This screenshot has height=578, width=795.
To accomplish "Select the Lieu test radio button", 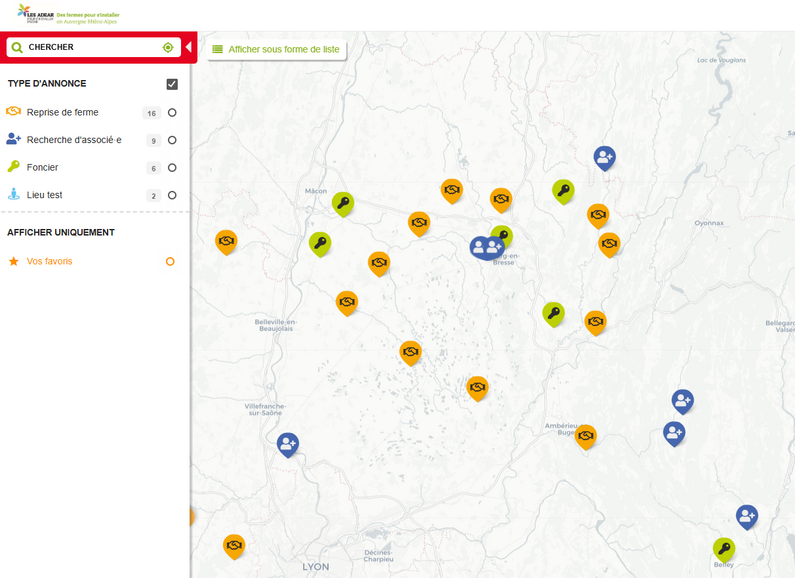I will [x=172, y=196].
